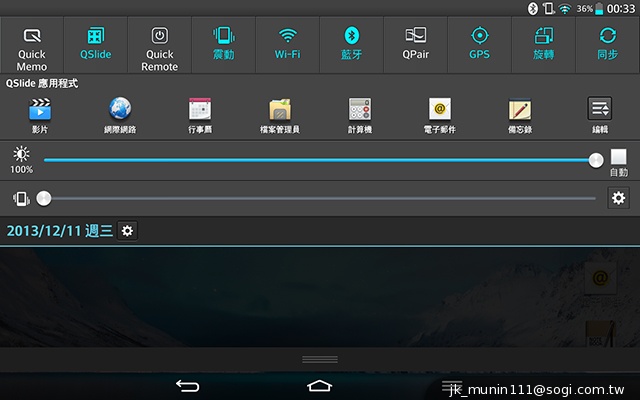Launch Quick Remote tile
Viewport: 640px width, 400px height.
click(x=160, y=45)
